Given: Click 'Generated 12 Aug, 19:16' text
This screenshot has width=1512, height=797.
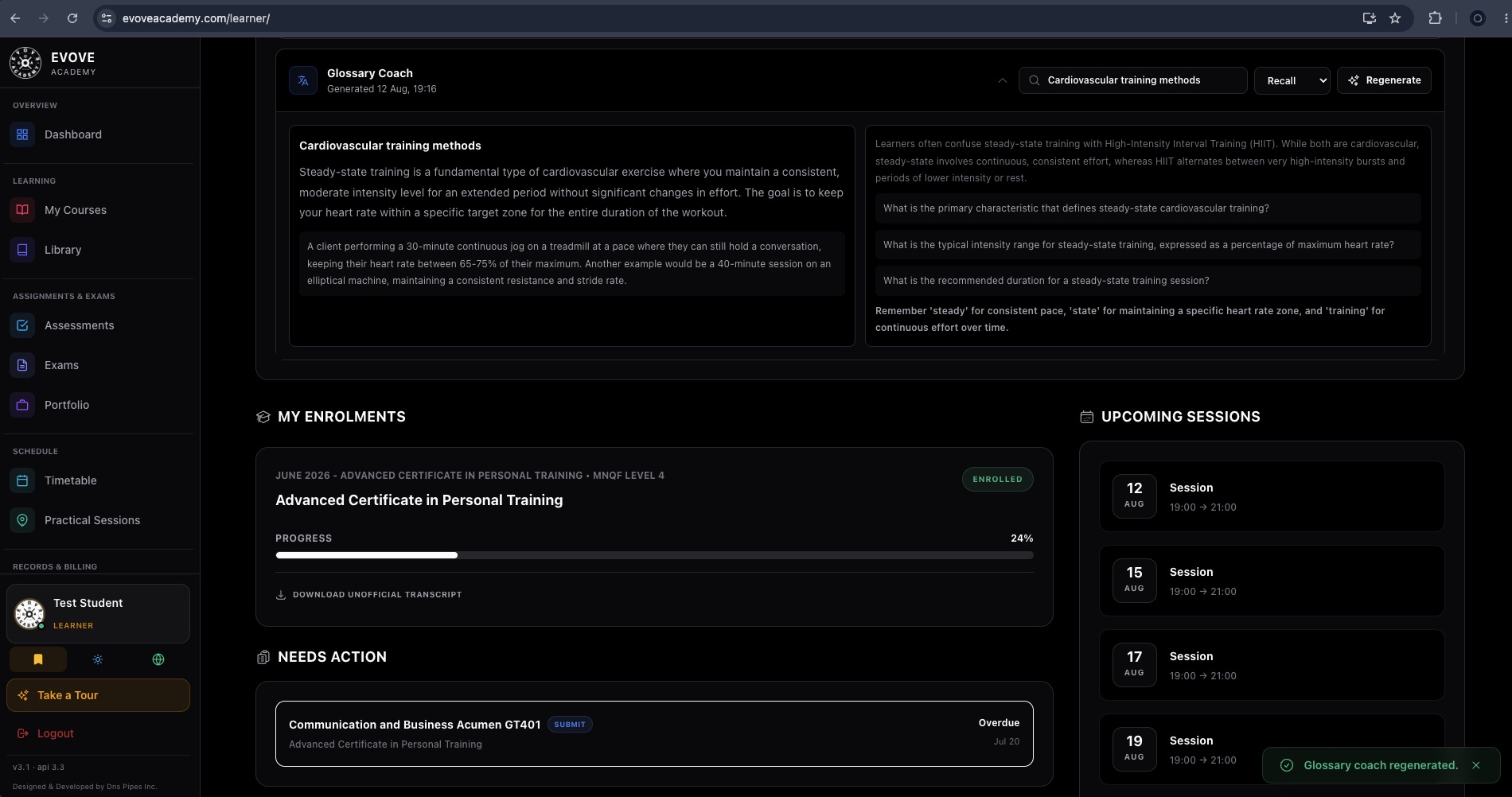Looking at the screenshot, I should [x=382, y=89].
